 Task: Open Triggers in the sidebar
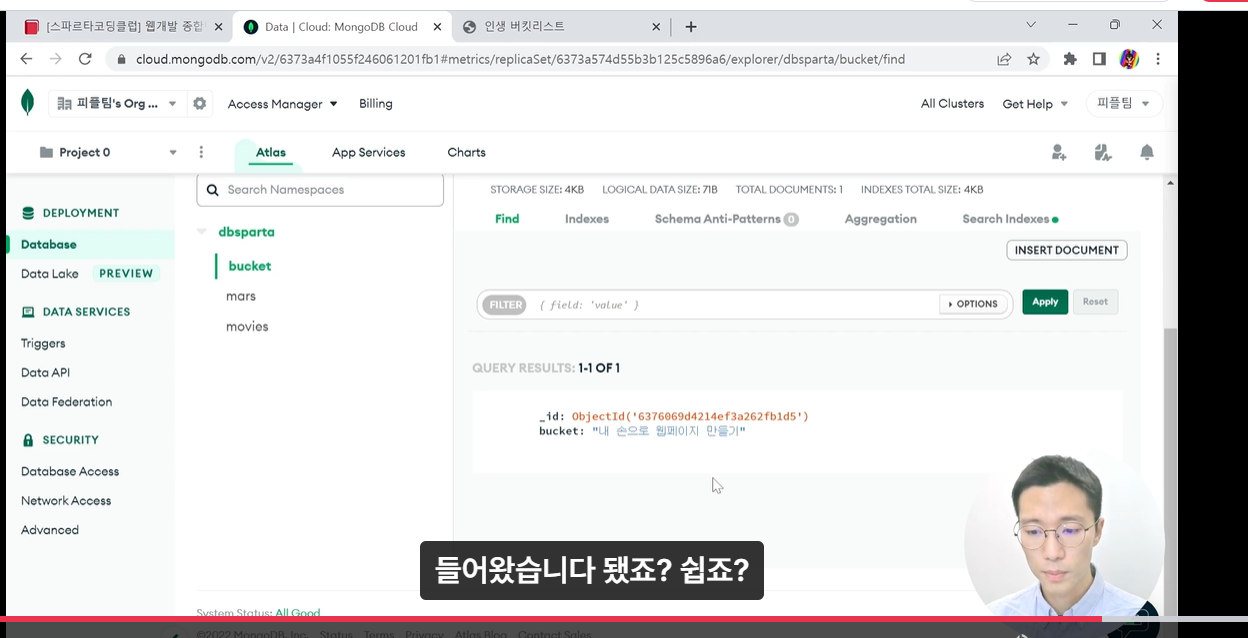coord(43,343)
